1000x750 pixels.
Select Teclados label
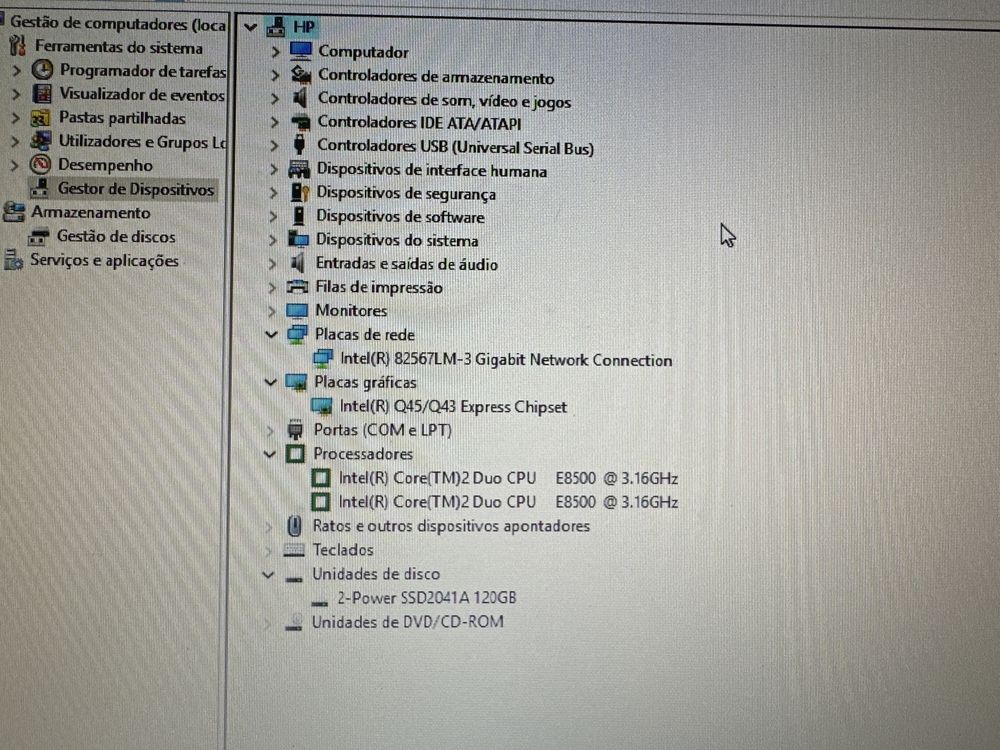[343, 550]
